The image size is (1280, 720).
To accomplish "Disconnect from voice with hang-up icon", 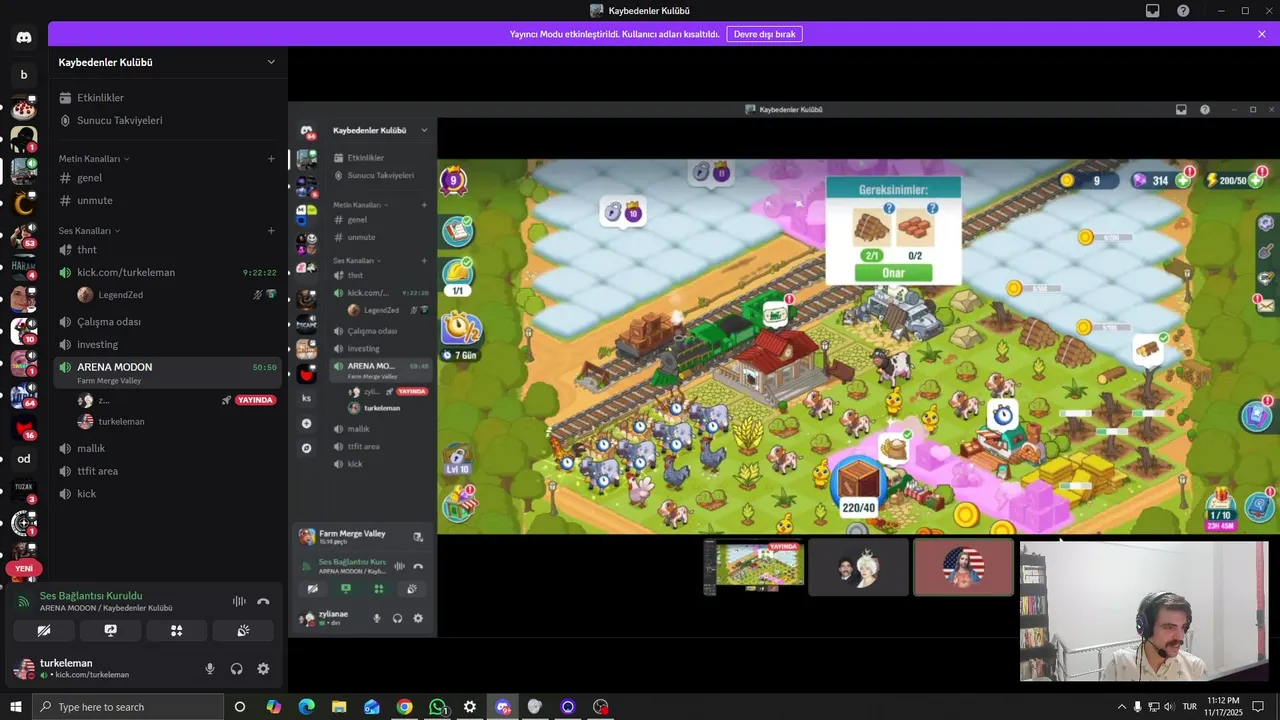I will [x=263, y=602].
